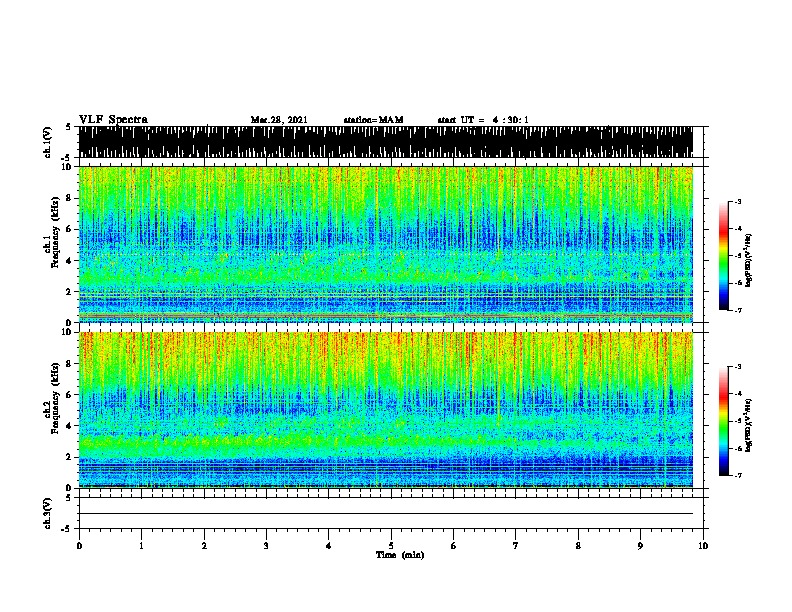Image resolution: width=792 pixels, height=612 pixels.
Task: Click the 4 kHz tick label of ch.2
Action: click(x=69, y=426)
